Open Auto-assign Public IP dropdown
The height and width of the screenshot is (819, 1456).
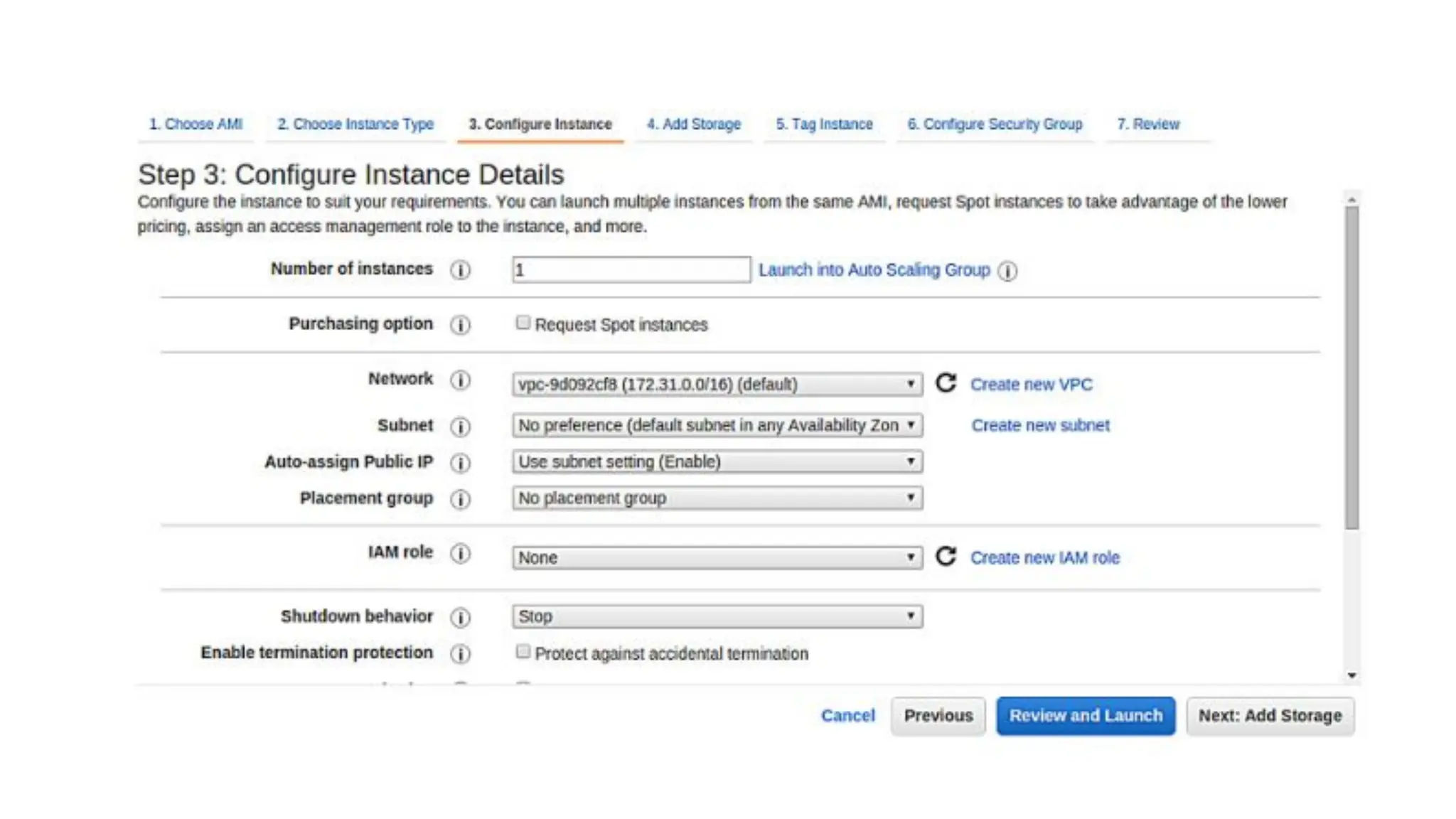tap(717, 462)
